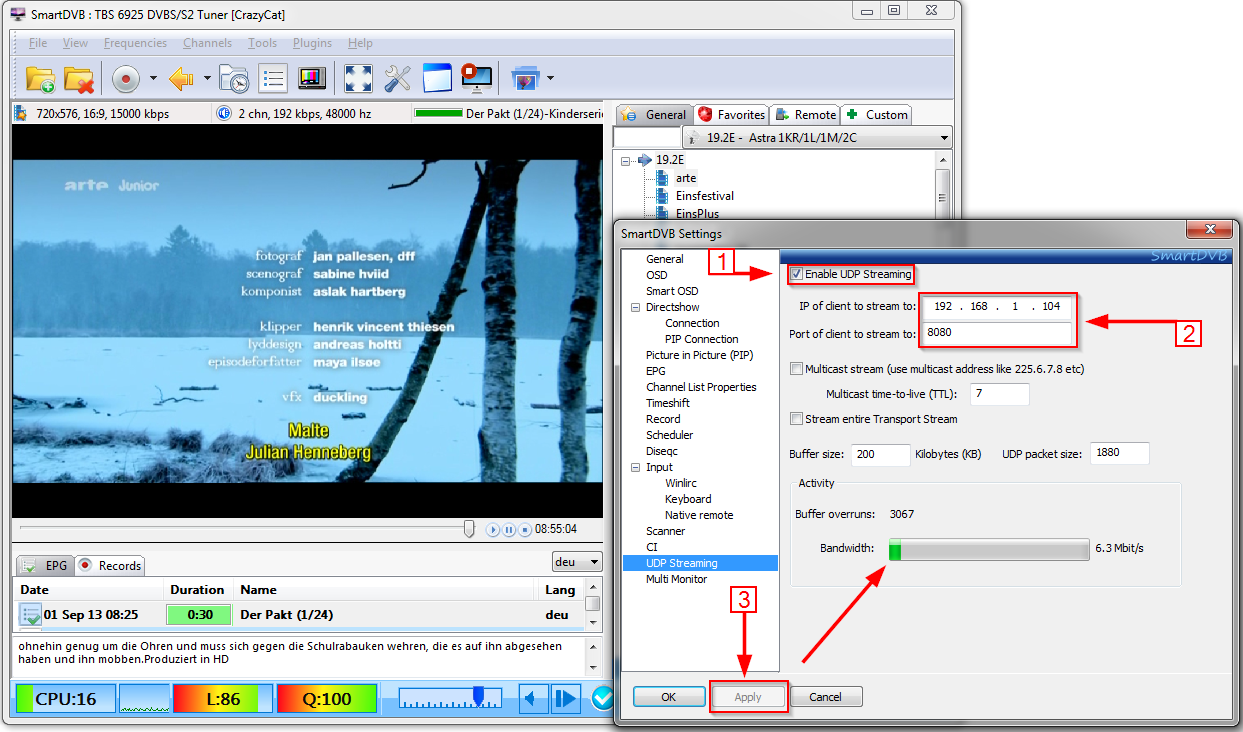Click the monitor with red stop icon
Viewport: 1243px width, 732px height.
(476, 79)
